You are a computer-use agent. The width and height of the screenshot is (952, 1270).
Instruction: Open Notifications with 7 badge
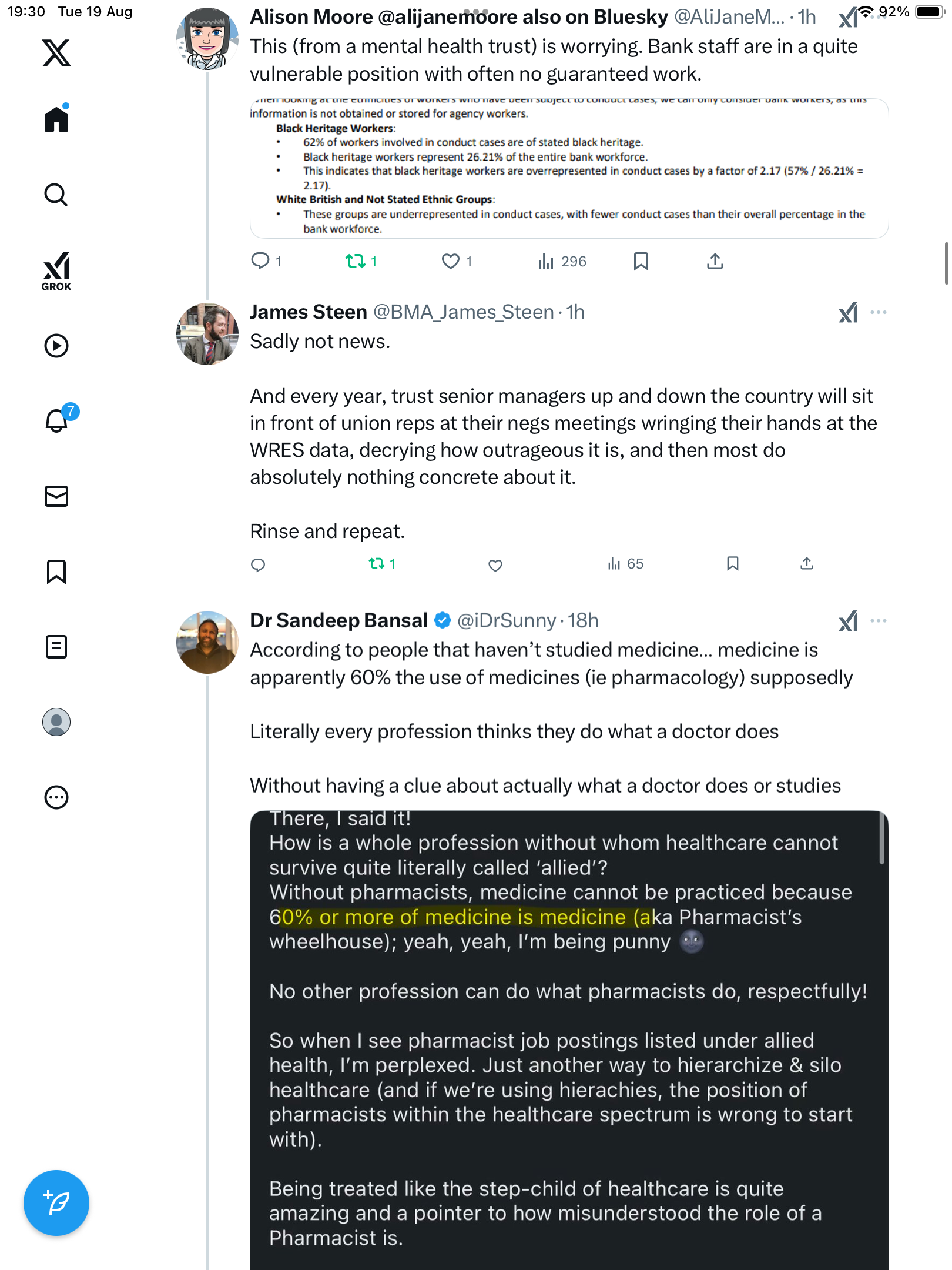pyautogui.click(x=57, y=420)
